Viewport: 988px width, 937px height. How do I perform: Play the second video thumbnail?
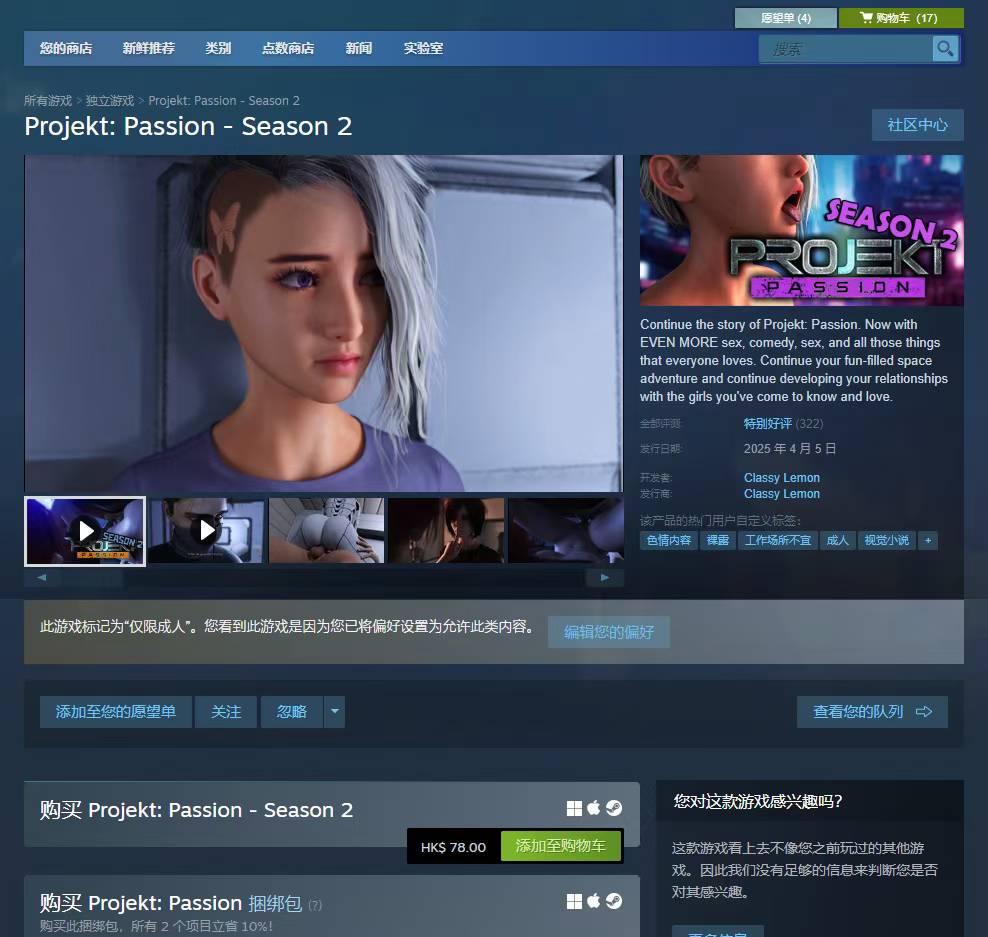click(x=206, y=531)
